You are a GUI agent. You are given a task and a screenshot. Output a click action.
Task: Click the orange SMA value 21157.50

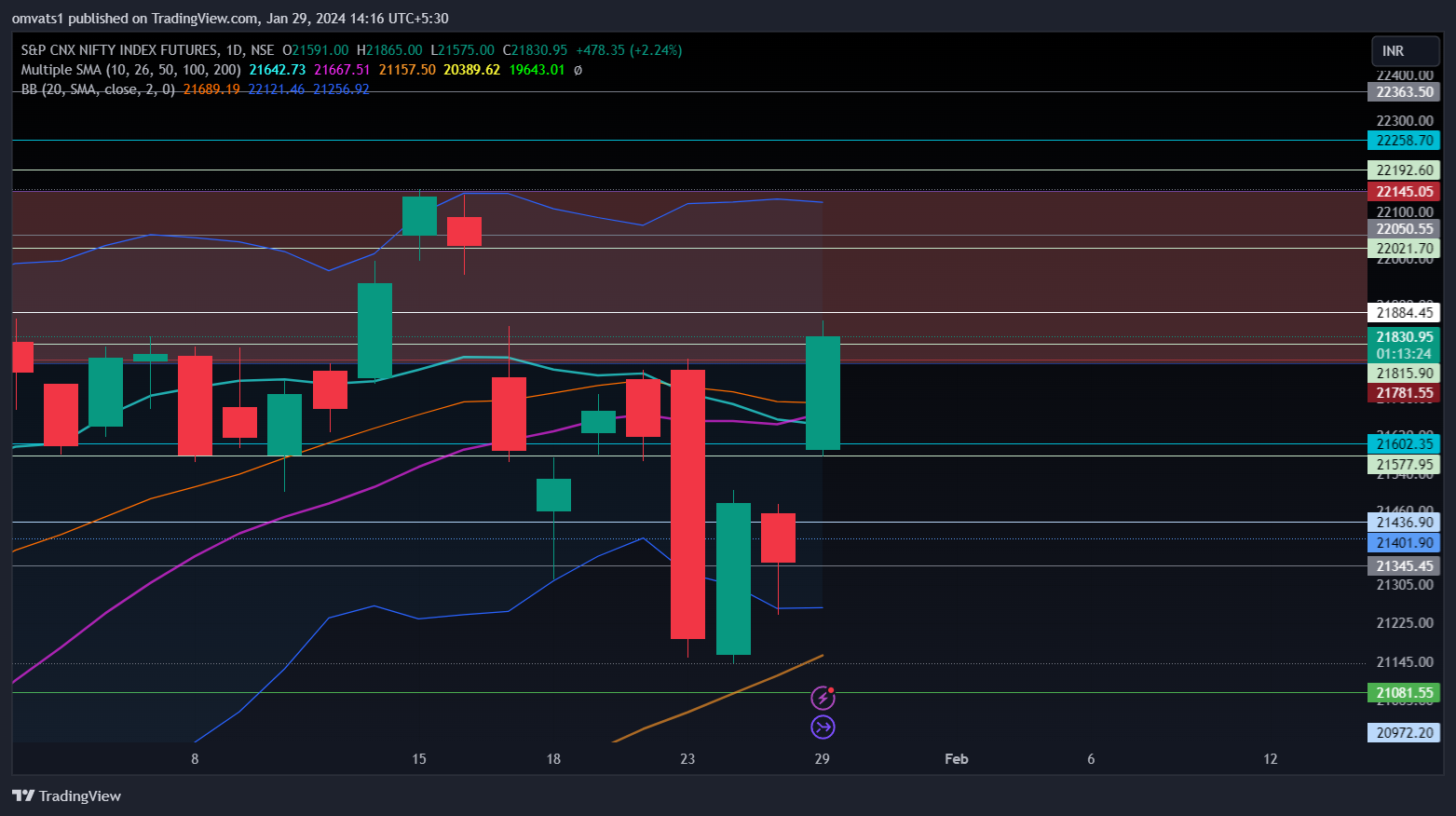pyautogui.click(x=407, y=70)
